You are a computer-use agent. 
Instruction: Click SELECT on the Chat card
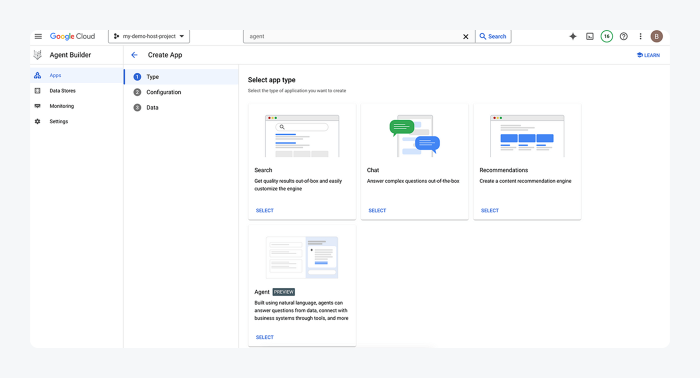tap(377, 211)
